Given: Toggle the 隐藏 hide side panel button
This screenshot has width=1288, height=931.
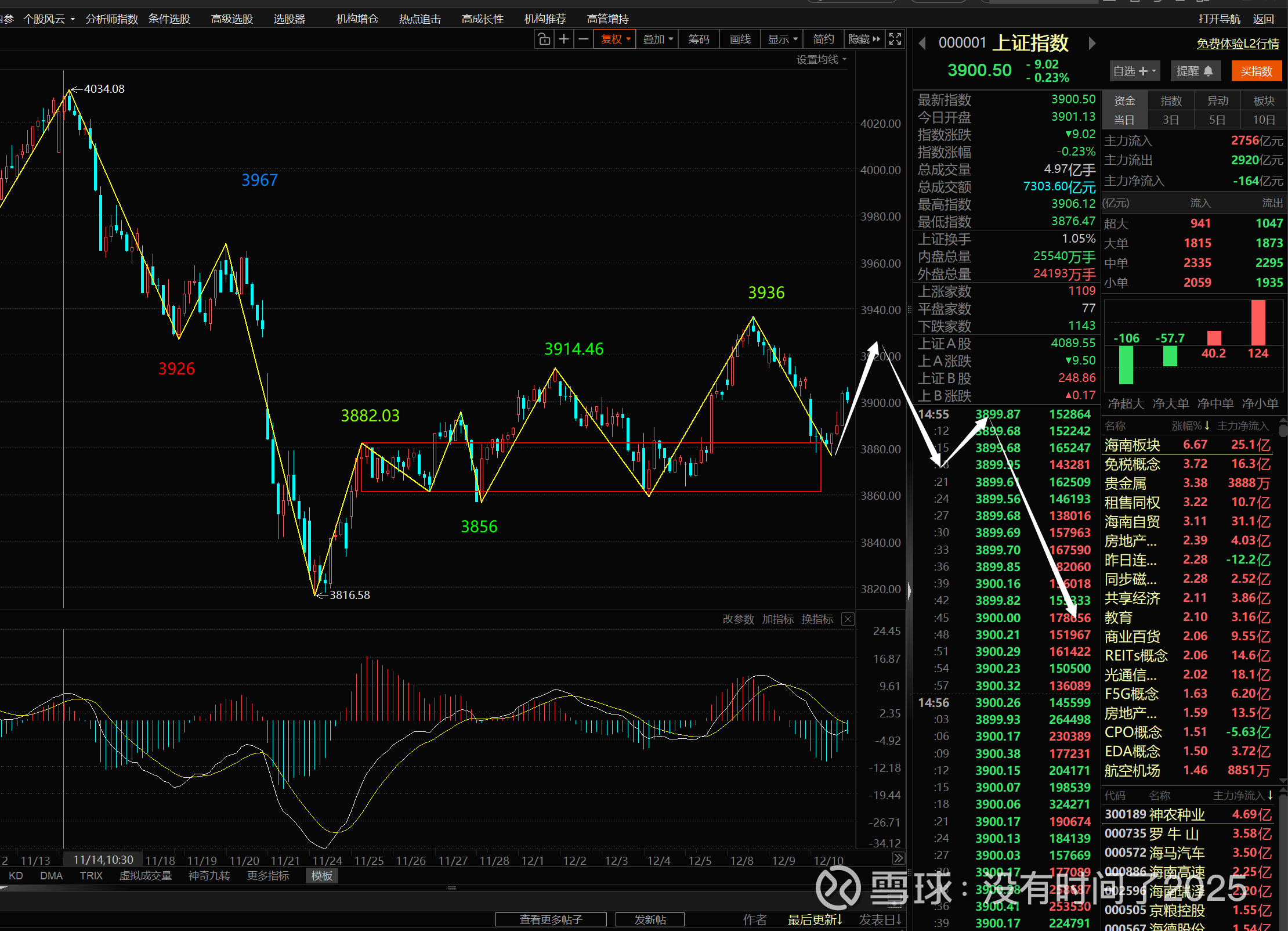Looking at the screenshot, I should [x=864, y=39].
